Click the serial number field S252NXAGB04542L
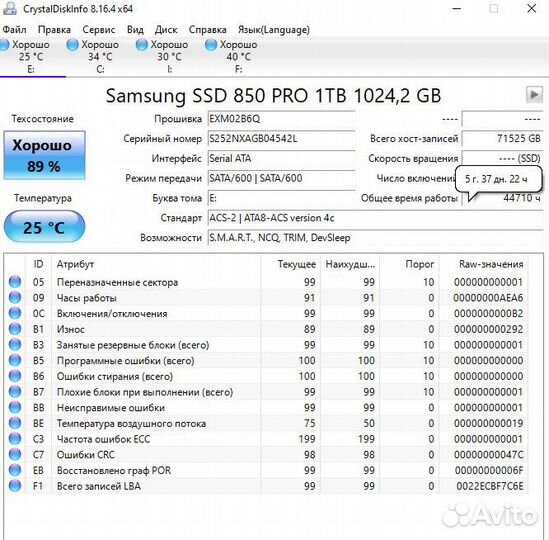The image size is (549, 540). coord(282,139)
